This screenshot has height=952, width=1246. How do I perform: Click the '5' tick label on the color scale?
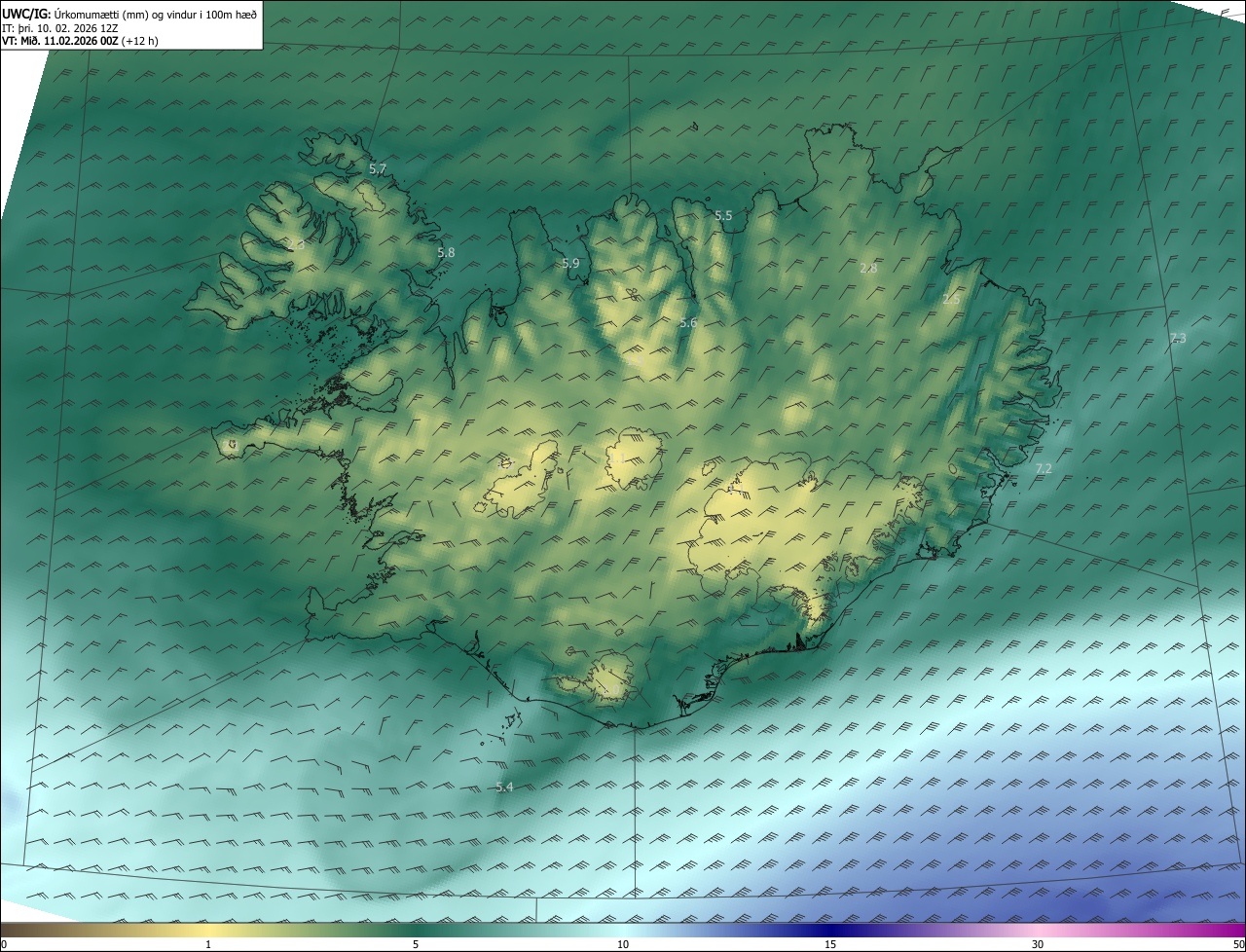416,944
